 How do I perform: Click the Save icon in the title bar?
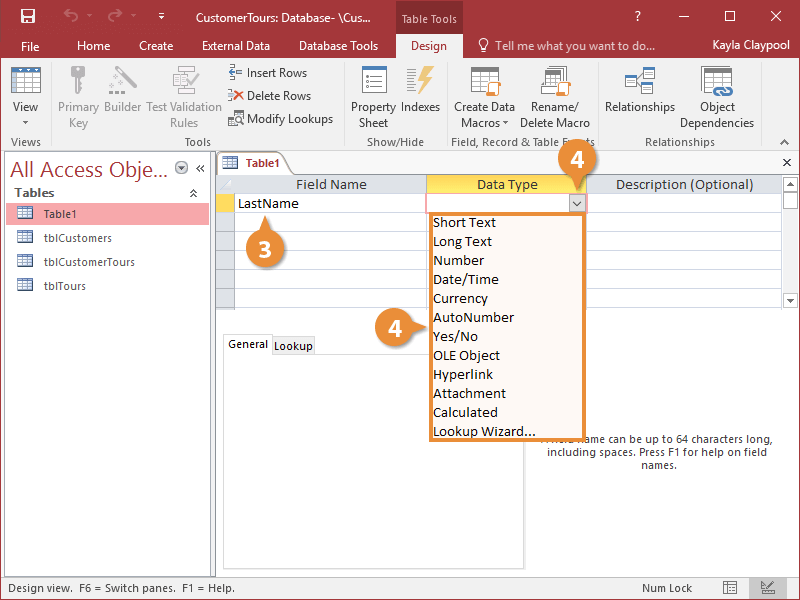28,16
